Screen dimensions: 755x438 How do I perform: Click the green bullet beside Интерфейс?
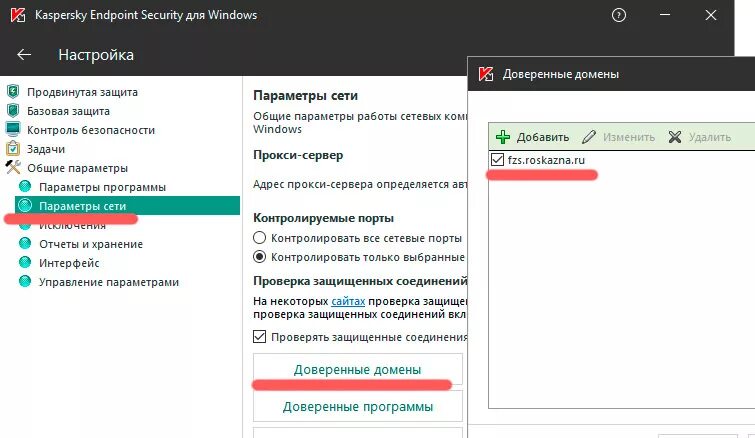pos(25,262)
